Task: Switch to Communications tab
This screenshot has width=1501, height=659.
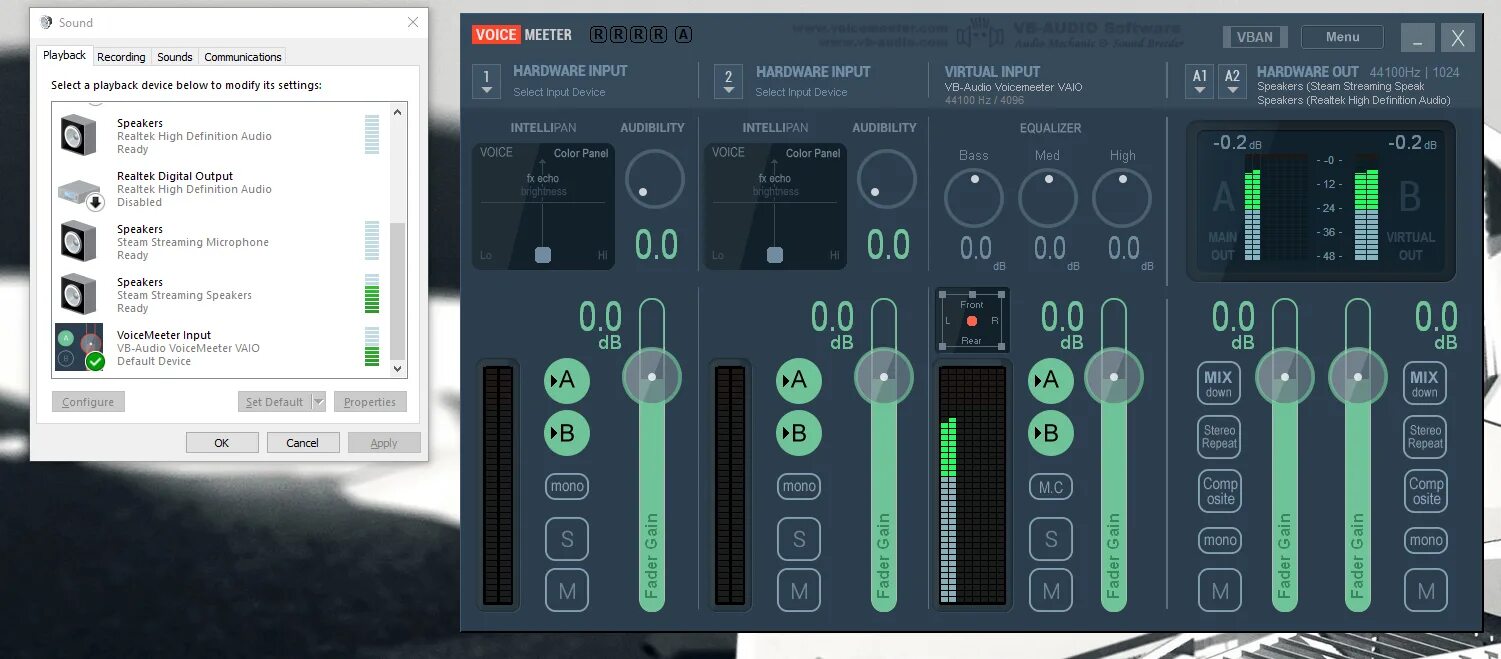Action: (x=243, y=57)
